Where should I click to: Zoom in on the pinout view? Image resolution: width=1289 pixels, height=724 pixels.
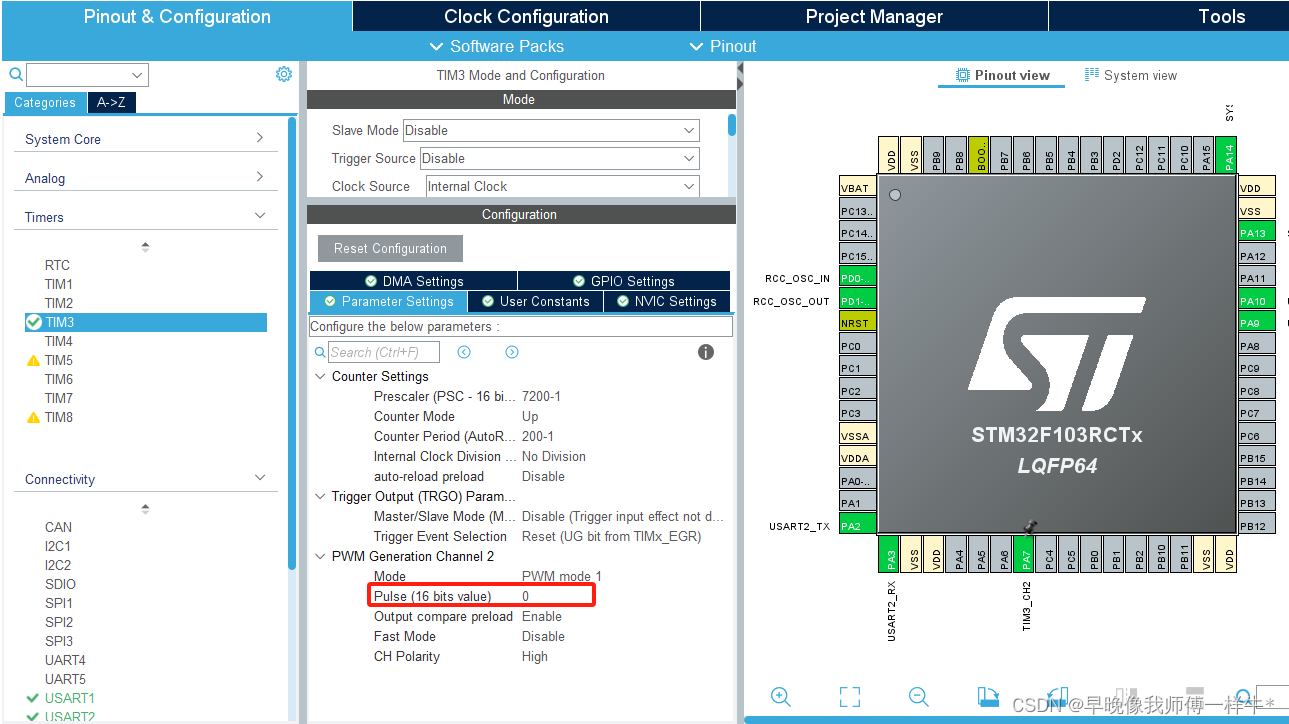781,697
